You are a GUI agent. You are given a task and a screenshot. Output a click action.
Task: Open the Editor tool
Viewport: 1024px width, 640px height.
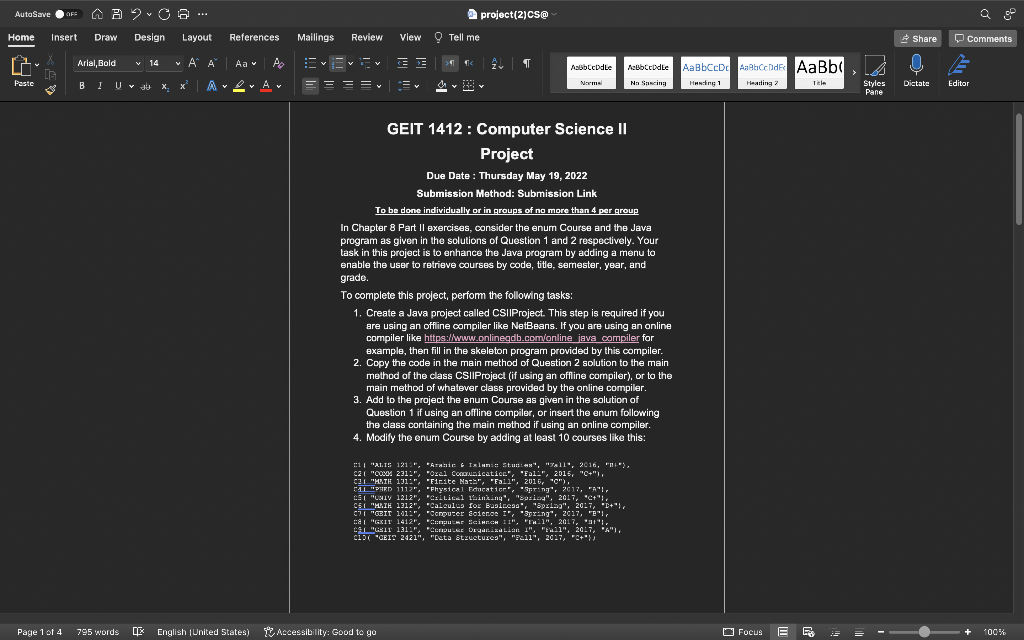tap(958, 71)
